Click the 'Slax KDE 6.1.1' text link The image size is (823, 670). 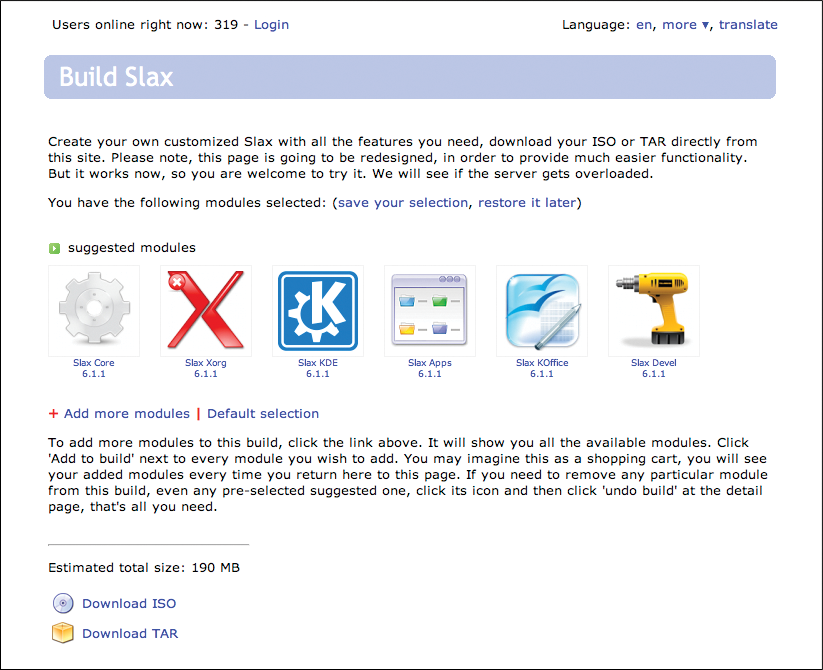(x=318, y=368)
